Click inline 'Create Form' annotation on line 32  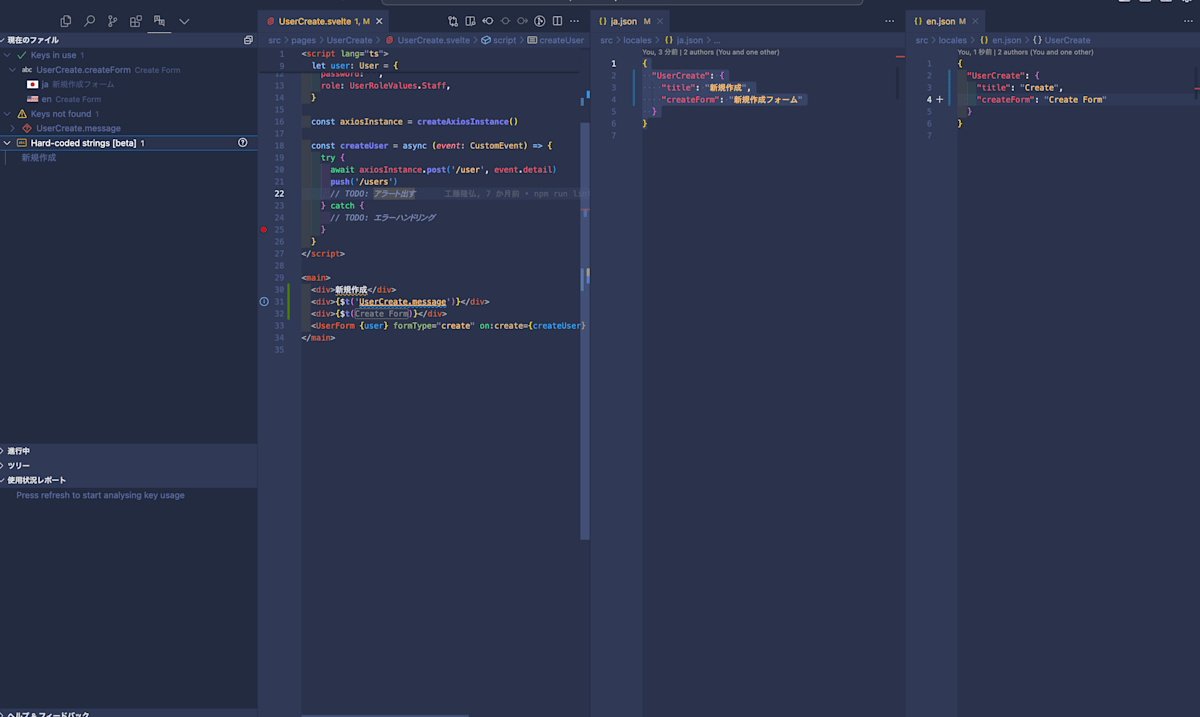(x=384, y=313)
